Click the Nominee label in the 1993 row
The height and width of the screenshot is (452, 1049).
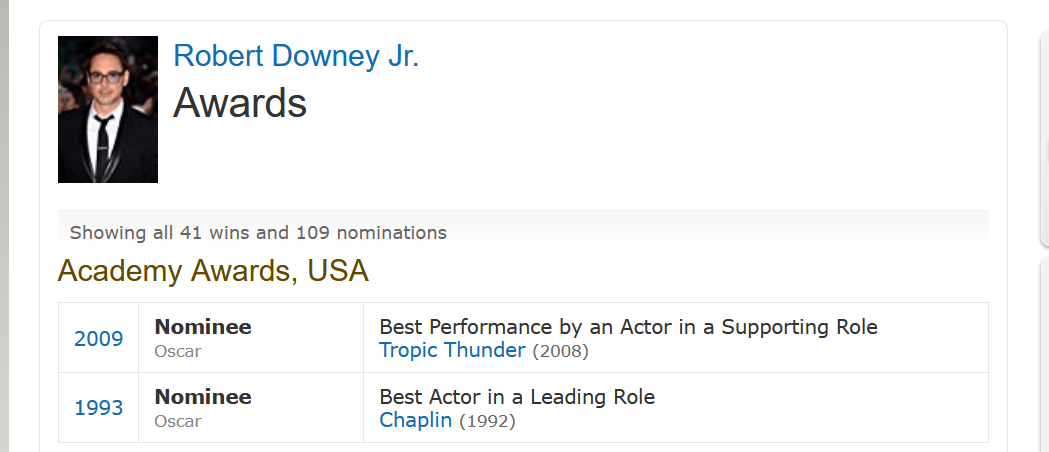(203, 397)
